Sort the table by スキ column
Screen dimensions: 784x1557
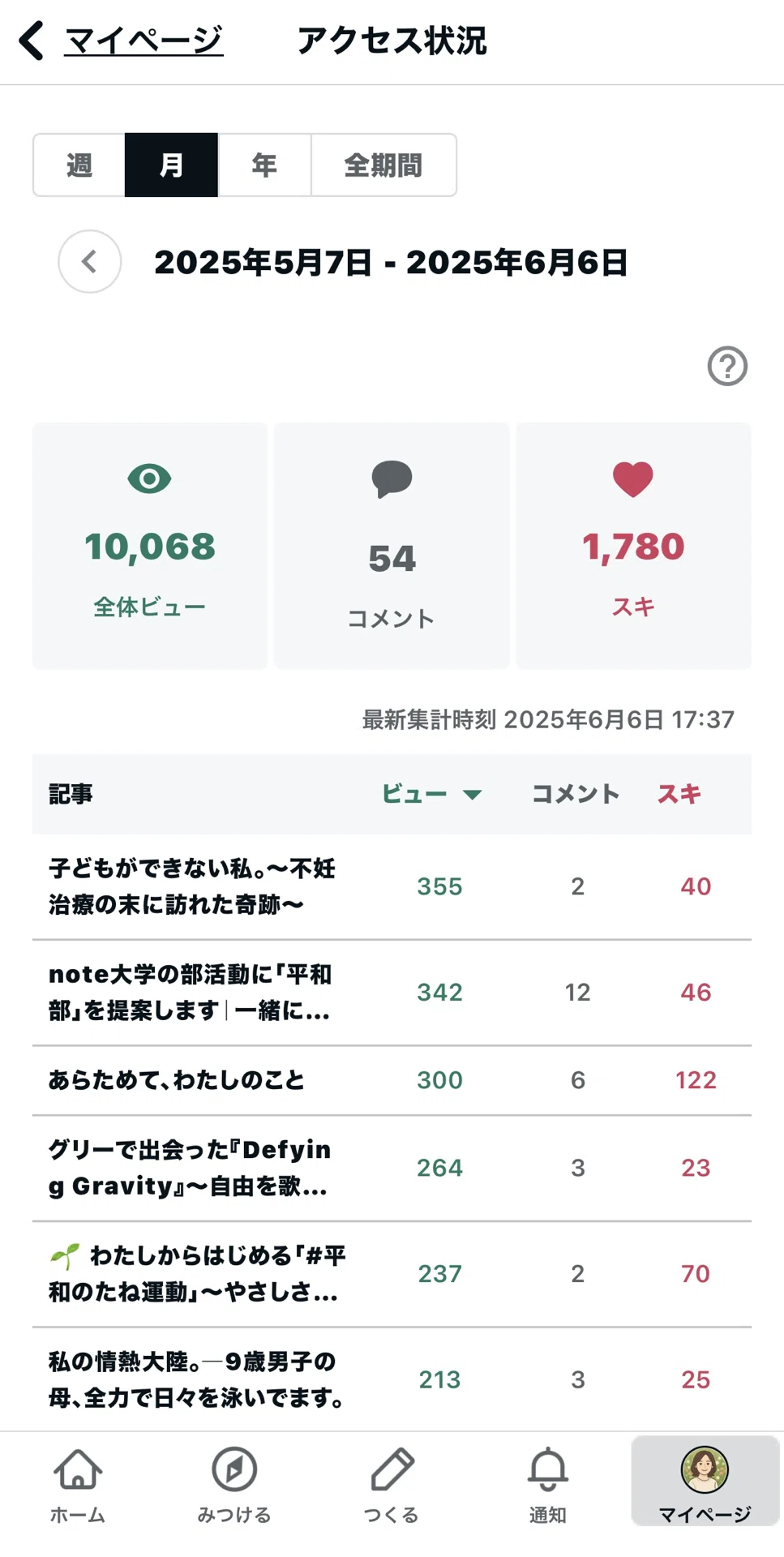[x=679, y=794]
